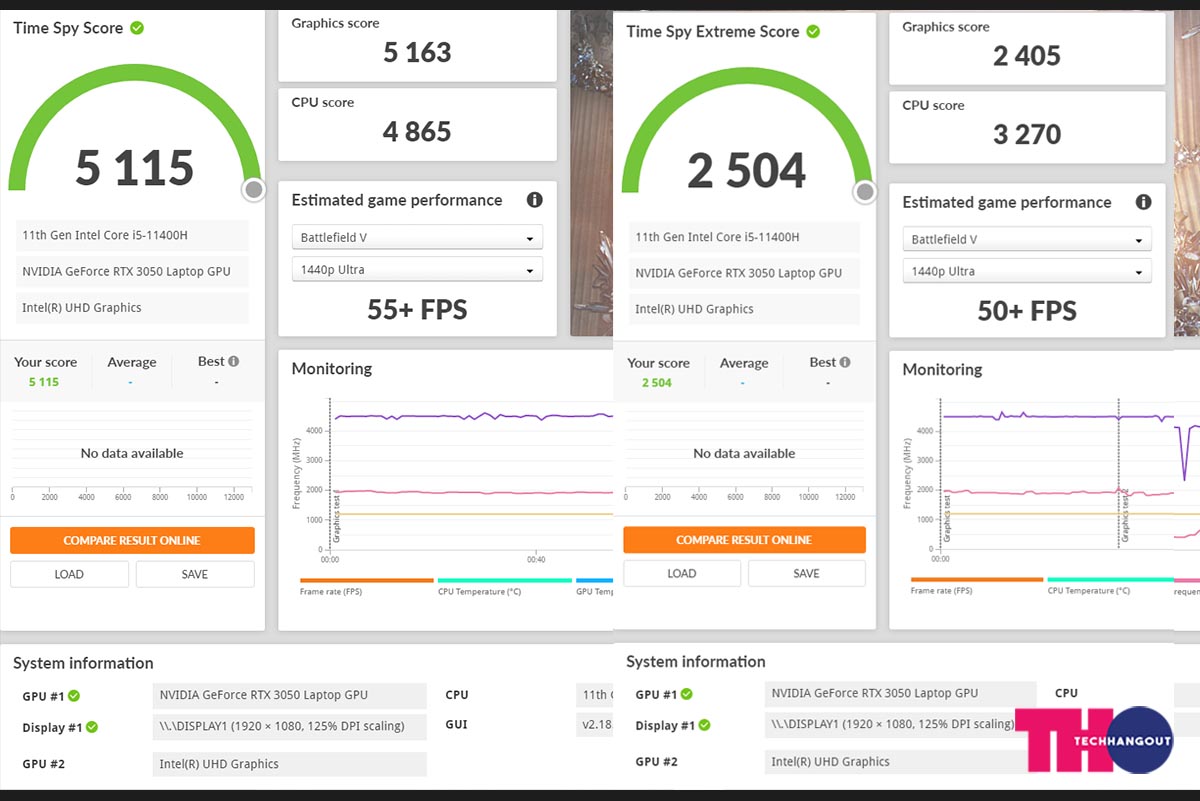
Task: Select the orange Frame rate legend bar in Time Spy monitoring
Action: (367, 580)
